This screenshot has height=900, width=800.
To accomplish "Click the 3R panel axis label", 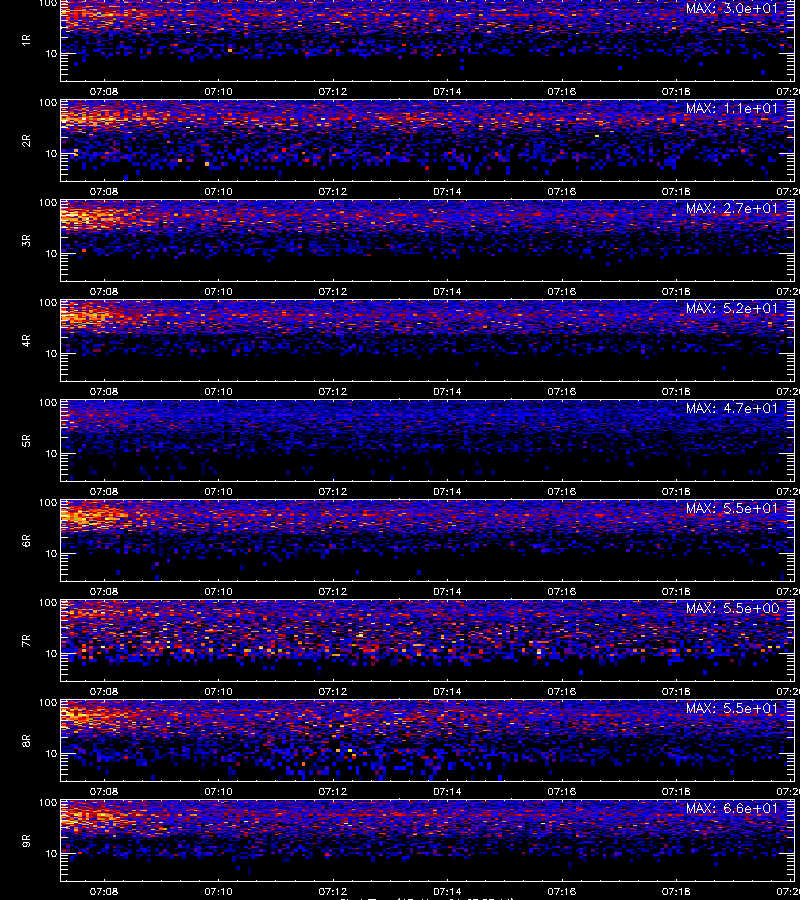I will pos(26,240).
